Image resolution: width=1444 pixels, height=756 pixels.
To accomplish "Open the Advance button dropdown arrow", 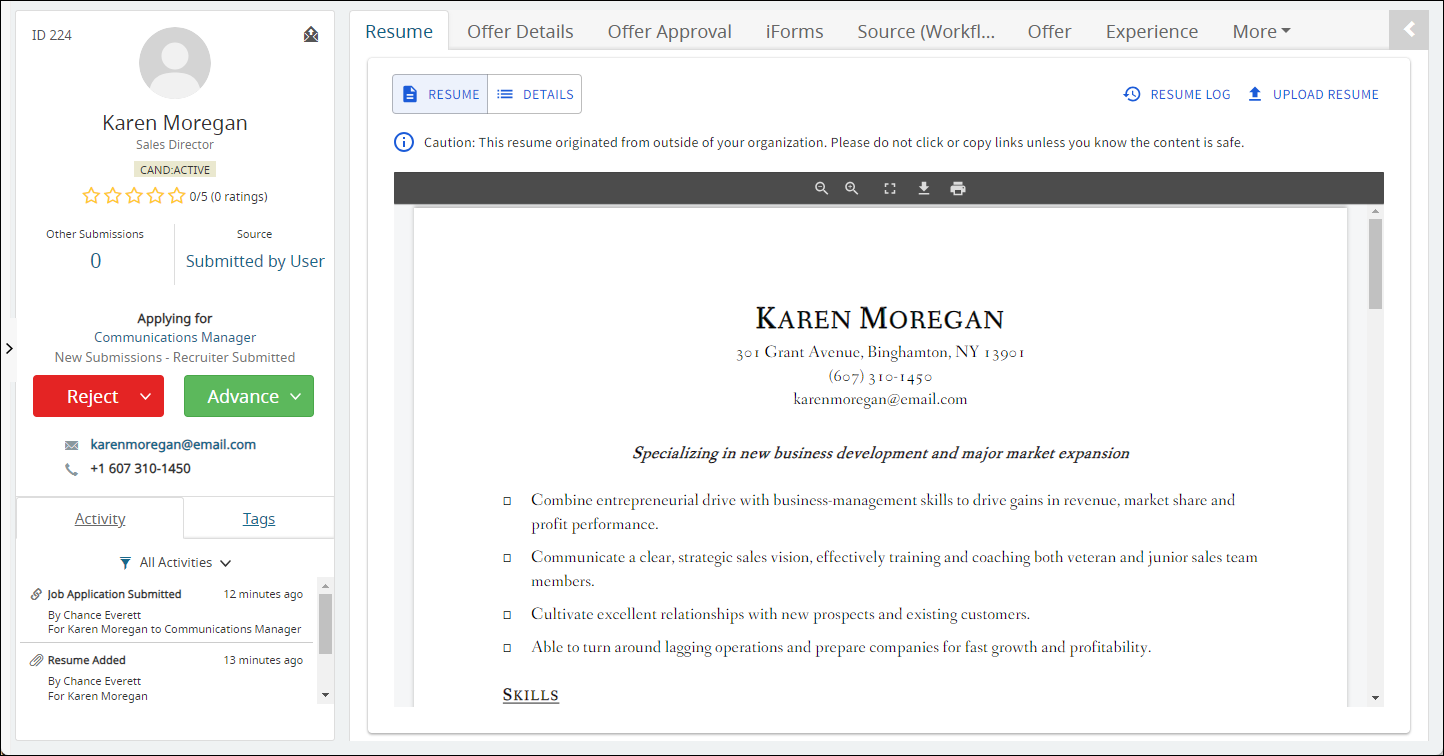I will click(296, 397).
